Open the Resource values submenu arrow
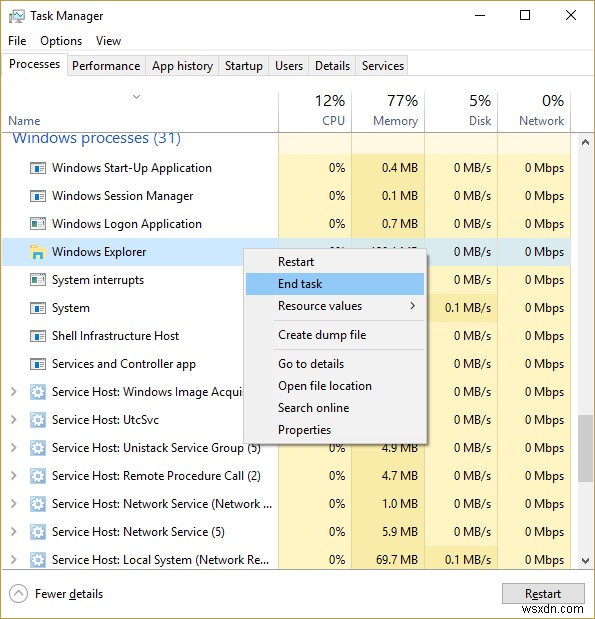 pyautogui.click(x=413, y=306)
